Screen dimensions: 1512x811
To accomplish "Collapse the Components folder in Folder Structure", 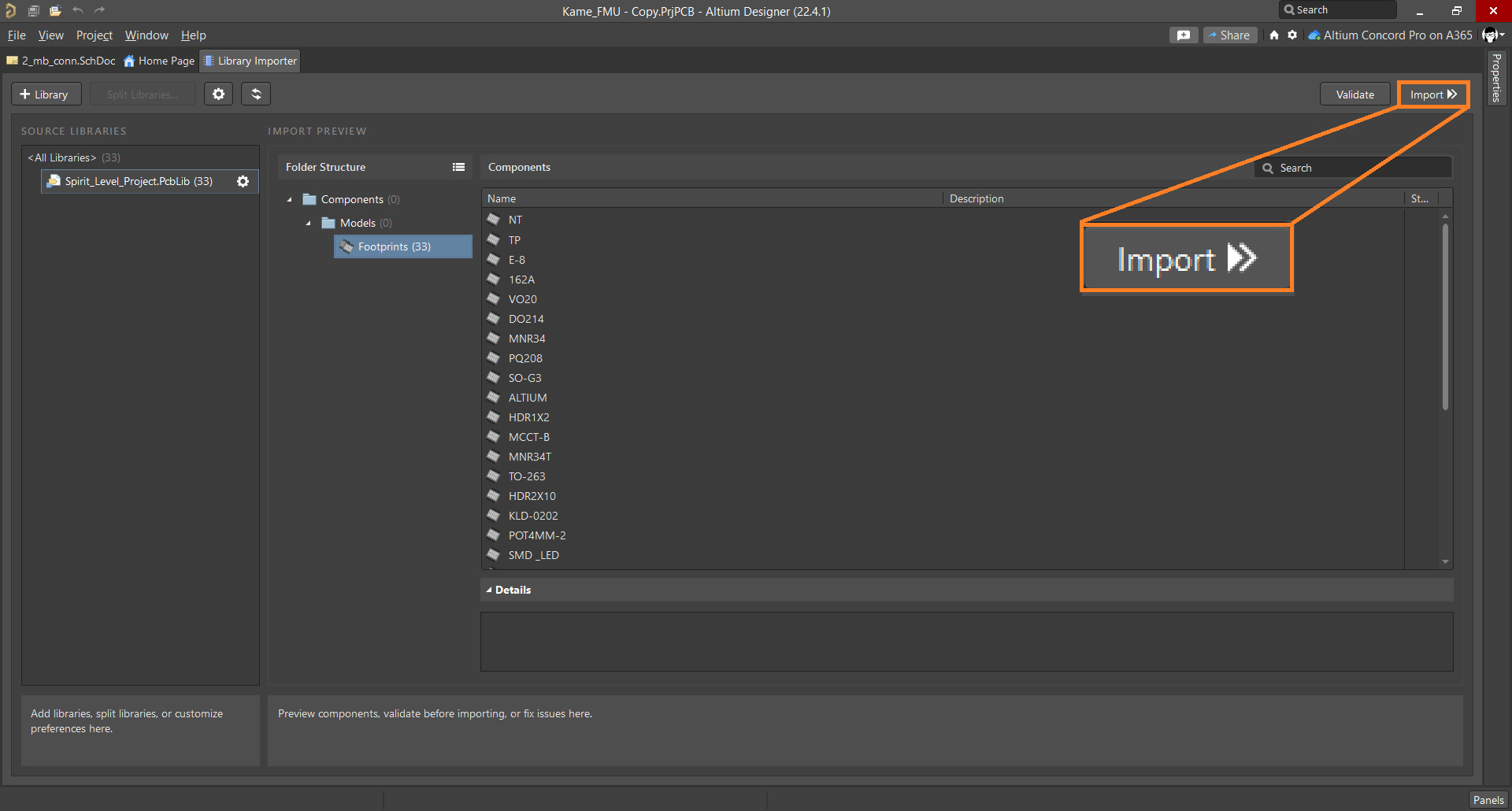I will click(x=290, y=199).
